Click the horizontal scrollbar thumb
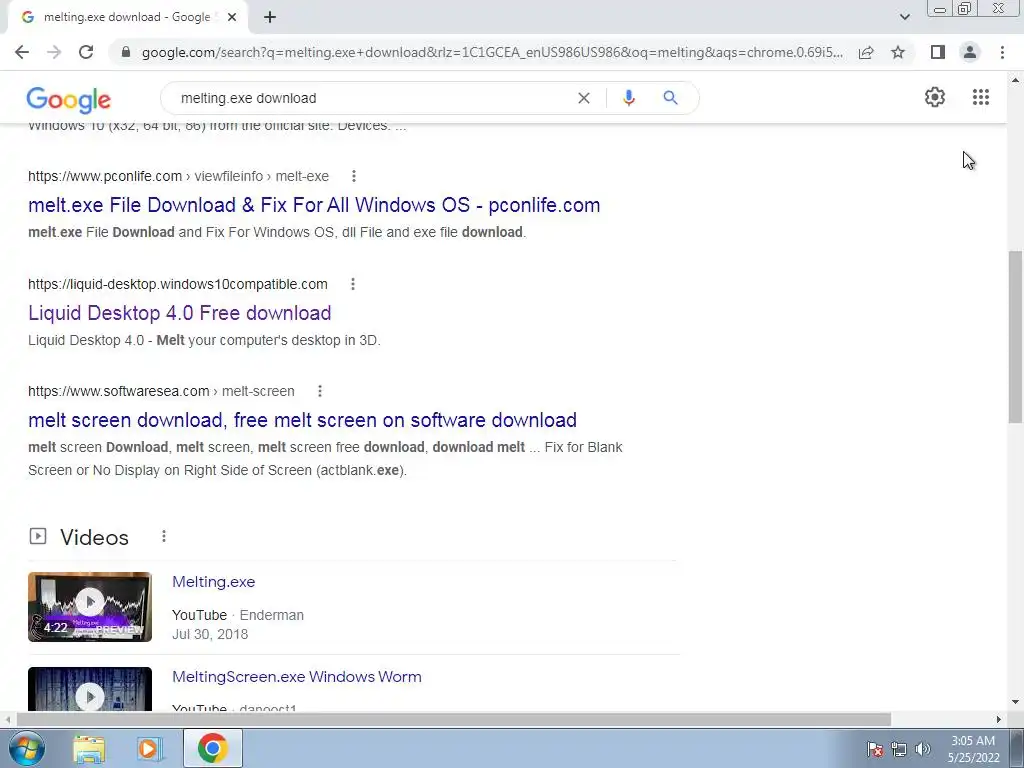 (x=454, y=719)
